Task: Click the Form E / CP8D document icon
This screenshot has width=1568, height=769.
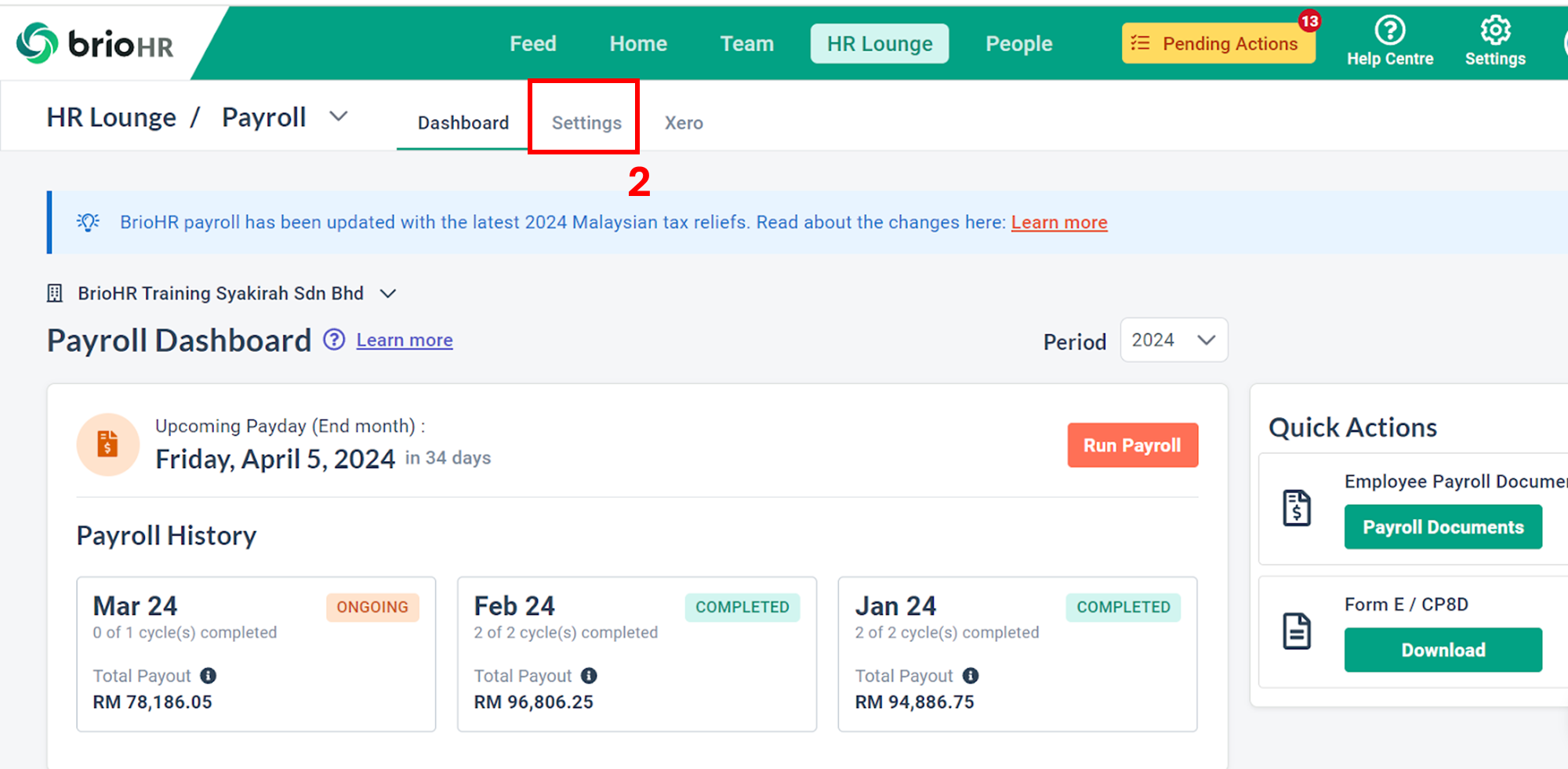Action: pyautogui.click(x=1297, y=631)
